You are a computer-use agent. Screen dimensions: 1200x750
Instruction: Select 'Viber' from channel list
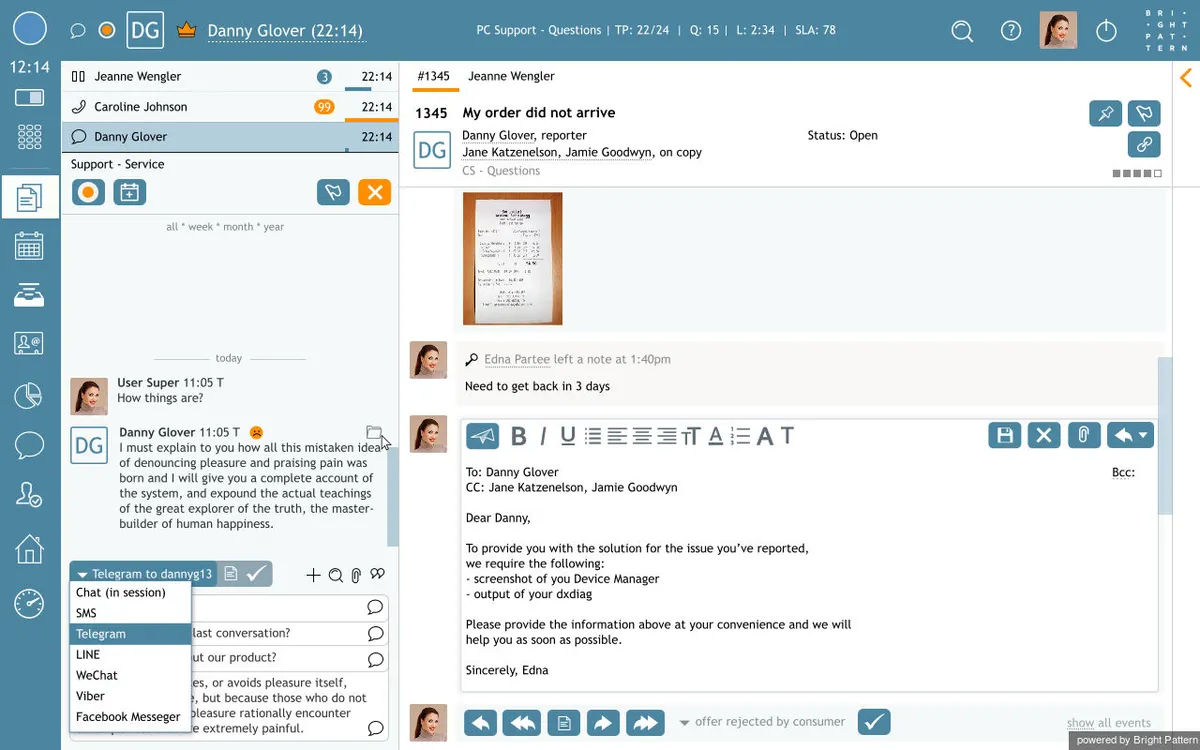pos(130,696)
